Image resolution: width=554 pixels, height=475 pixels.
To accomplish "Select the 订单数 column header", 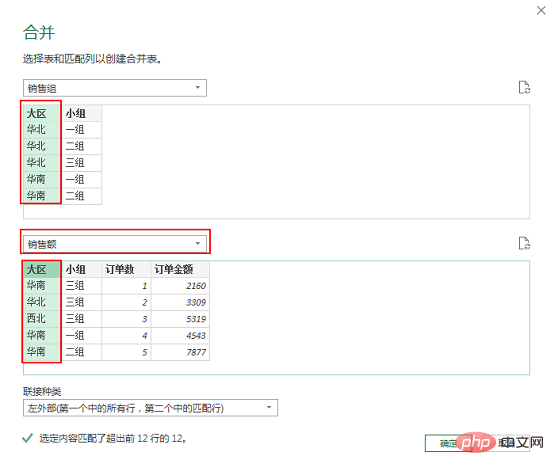I will 126,269.
